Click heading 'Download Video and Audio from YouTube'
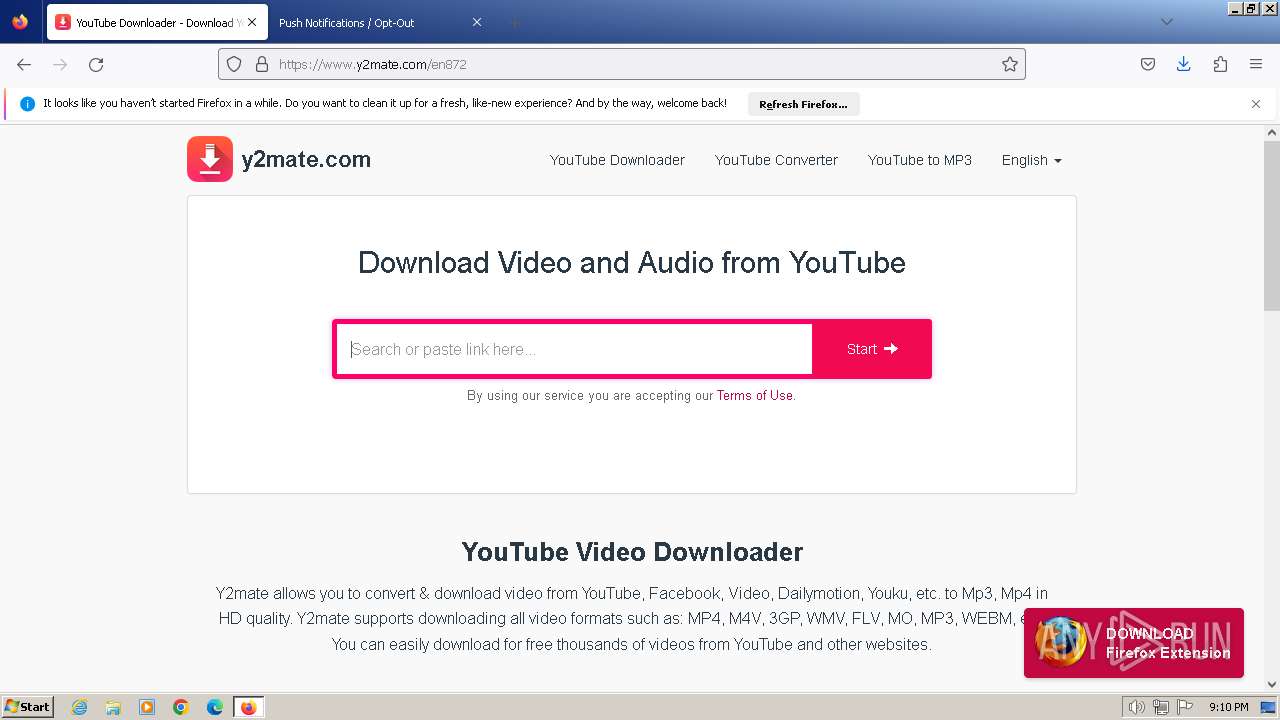The height and width of the screenshot is (720, 1280). coord(632,263)
